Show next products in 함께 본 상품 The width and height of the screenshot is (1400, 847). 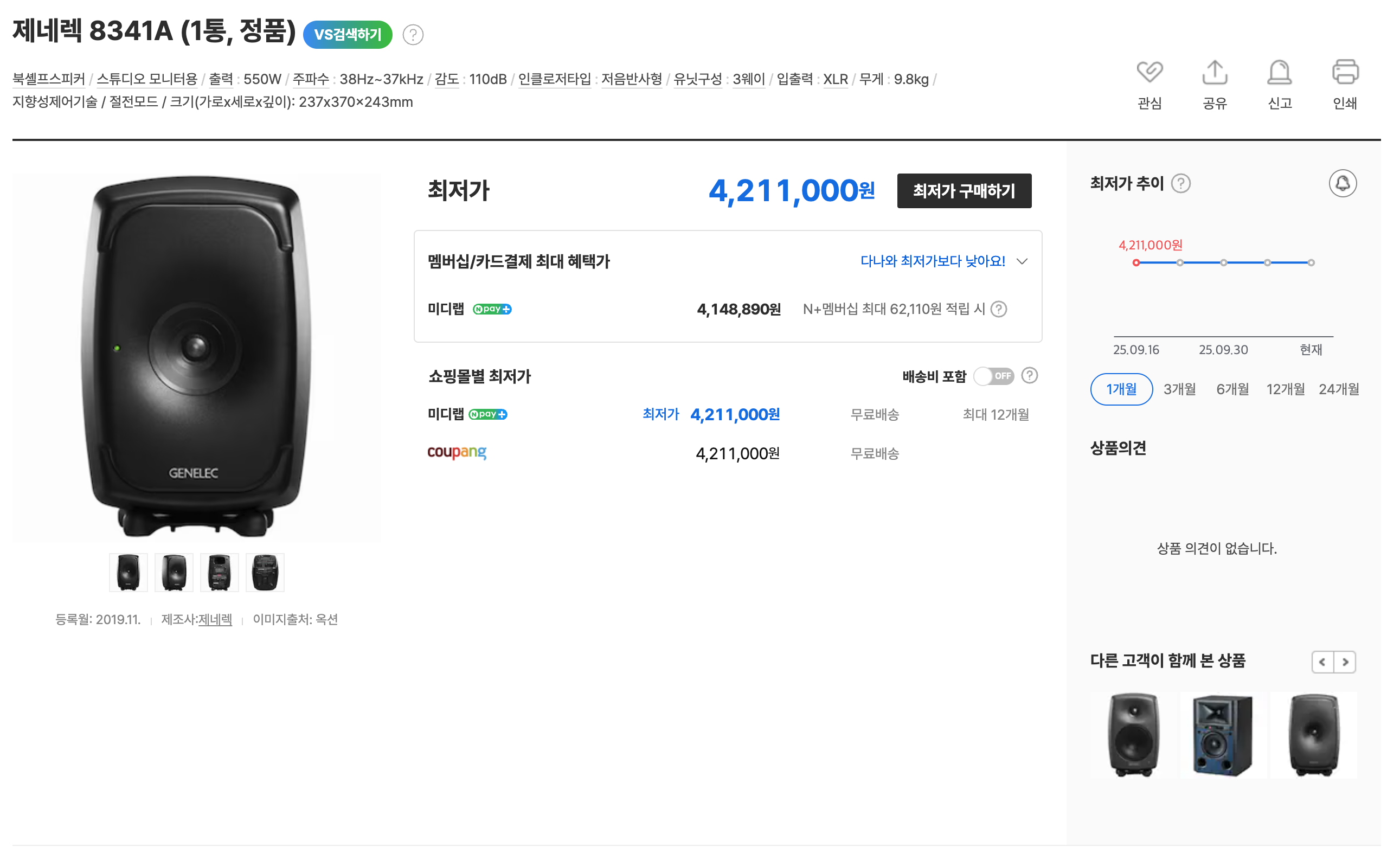click(1345, 662)
